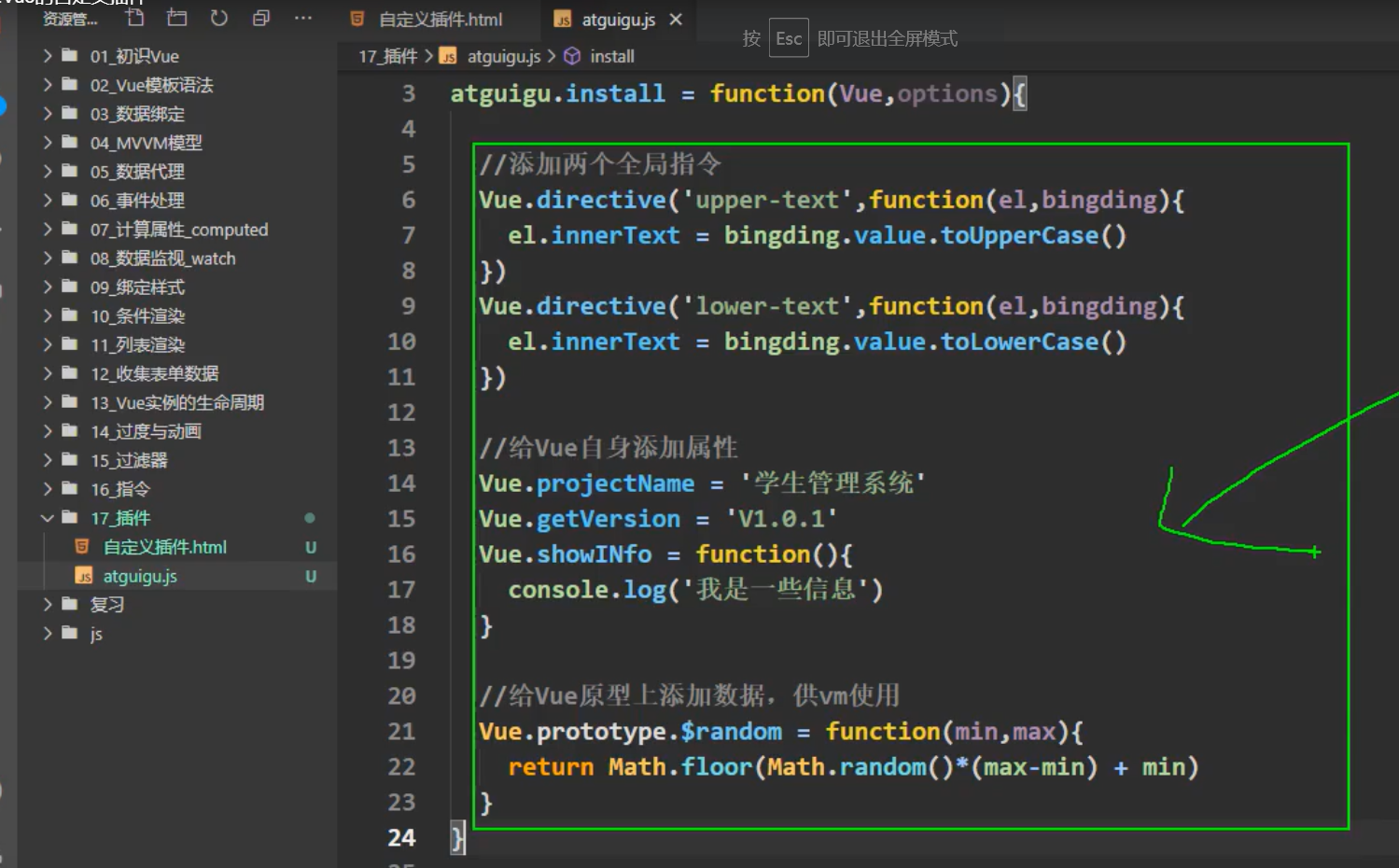This screenshot has width=1399, height=868.
Task: Open atguigu.js in the file tree
Action: click(x=177, y=576)
